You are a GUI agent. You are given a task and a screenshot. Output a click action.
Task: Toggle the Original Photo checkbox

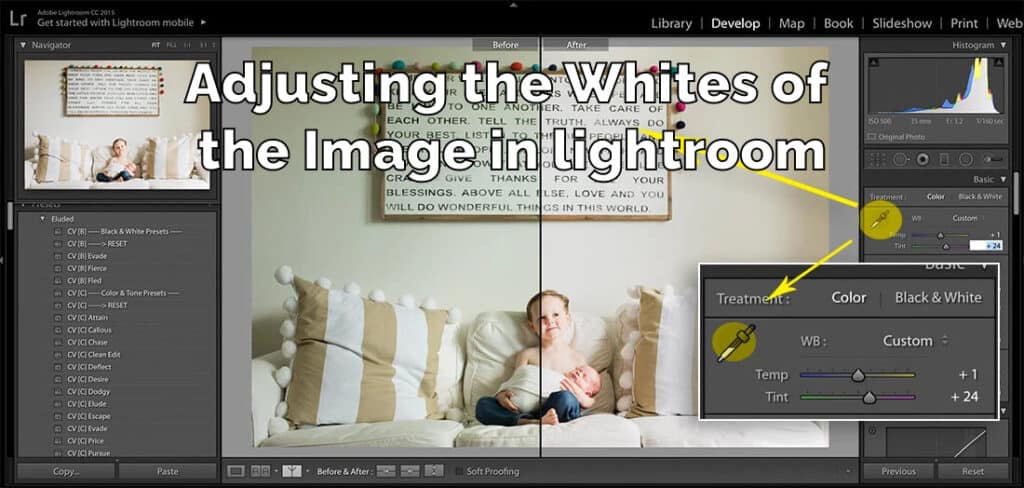871,137
